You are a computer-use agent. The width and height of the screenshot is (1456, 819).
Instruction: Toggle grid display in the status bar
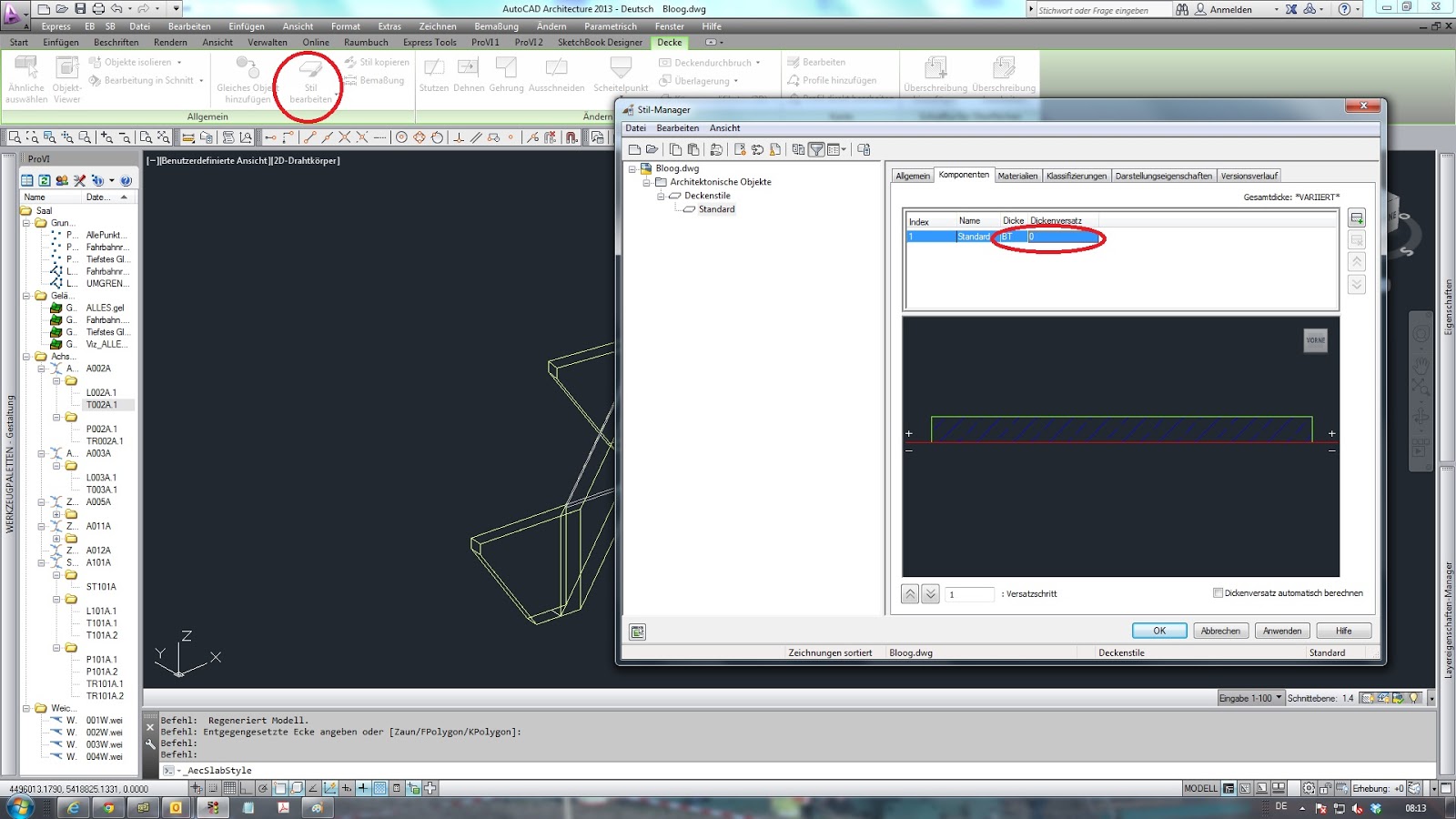coord(229,788)
